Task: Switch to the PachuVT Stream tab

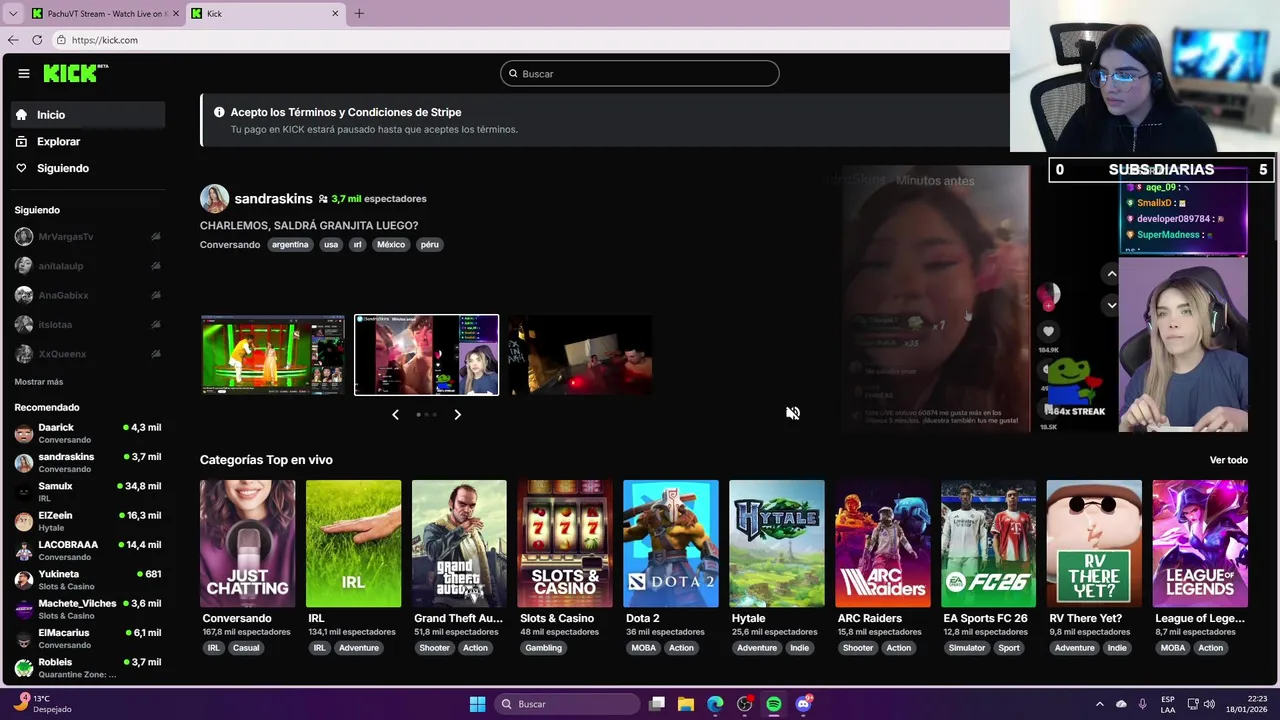Action: coord(105,13)
